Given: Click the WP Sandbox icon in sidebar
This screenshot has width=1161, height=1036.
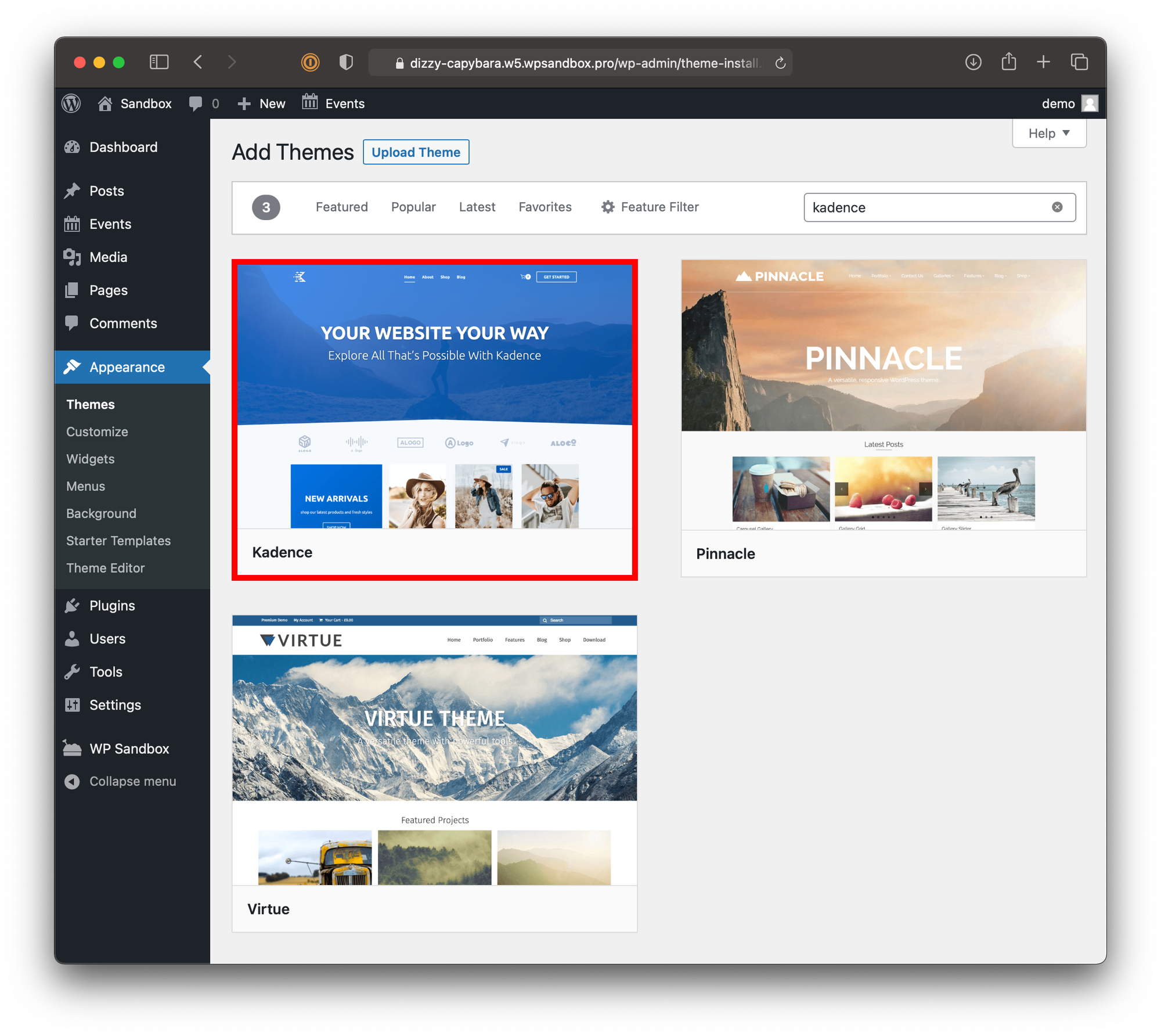Looking at the screenshot, I should [73, 749].
